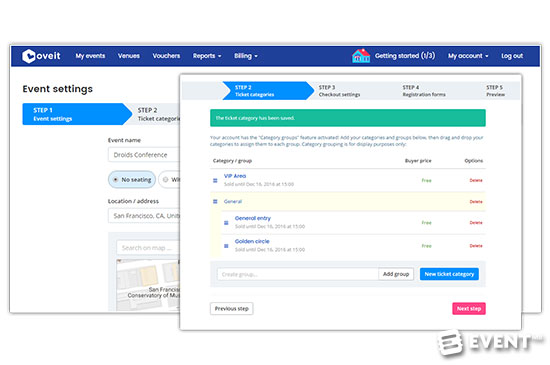Click the Buyer price column header
The height and width of the screenshot is (365, 550).
[x=418, y=161]
